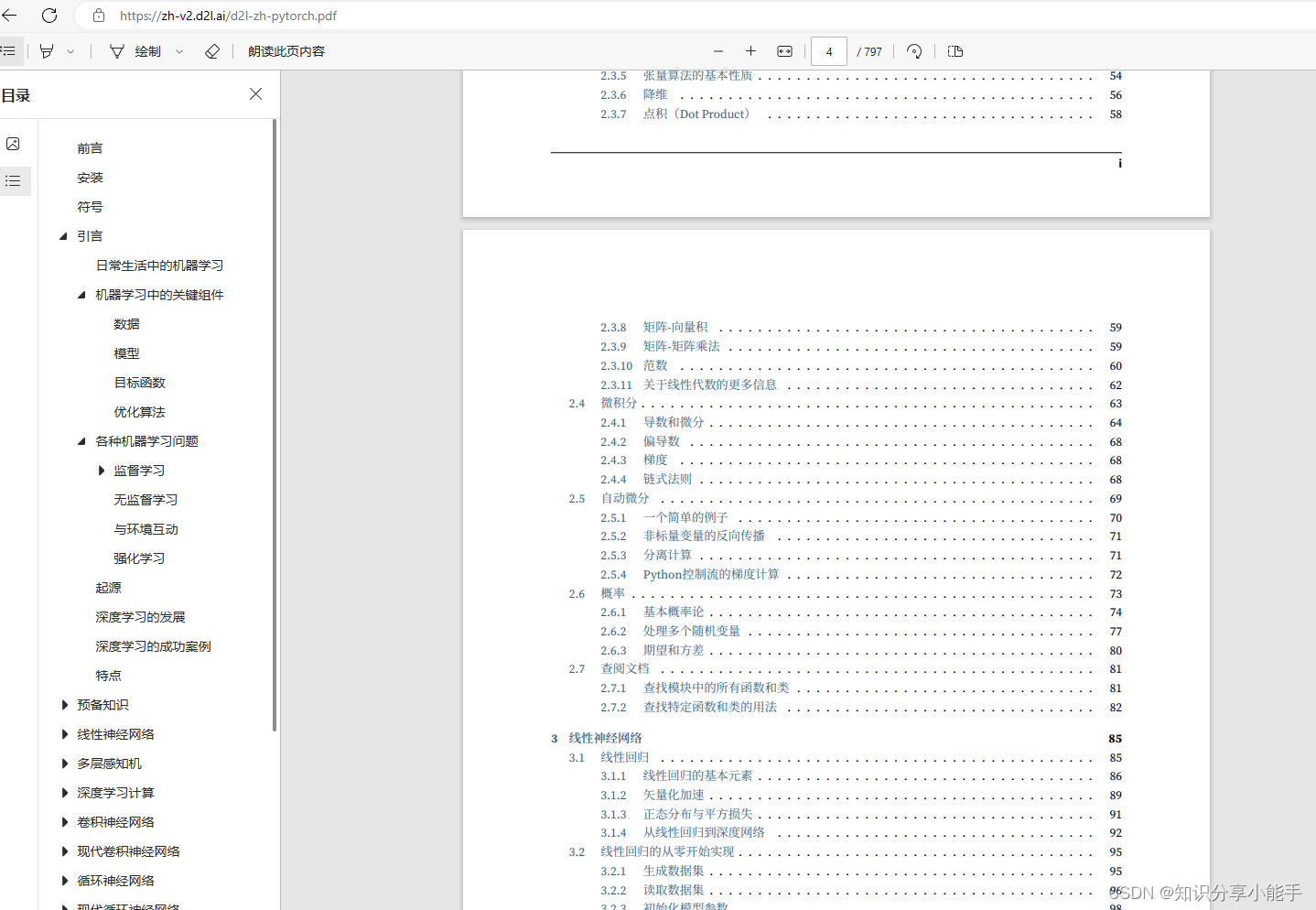The image size is (1316, 910).
Task: Open 强化学习 outline entry
Action: (x=139, y=558)
